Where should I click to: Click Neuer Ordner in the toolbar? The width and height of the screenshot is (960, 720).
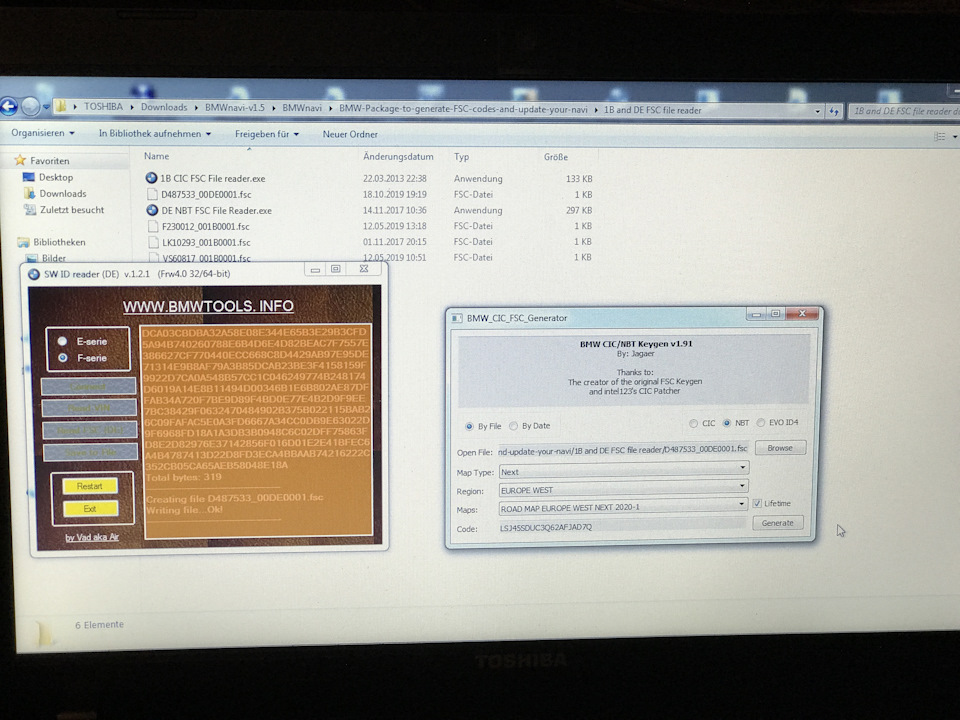coord(350,134)
